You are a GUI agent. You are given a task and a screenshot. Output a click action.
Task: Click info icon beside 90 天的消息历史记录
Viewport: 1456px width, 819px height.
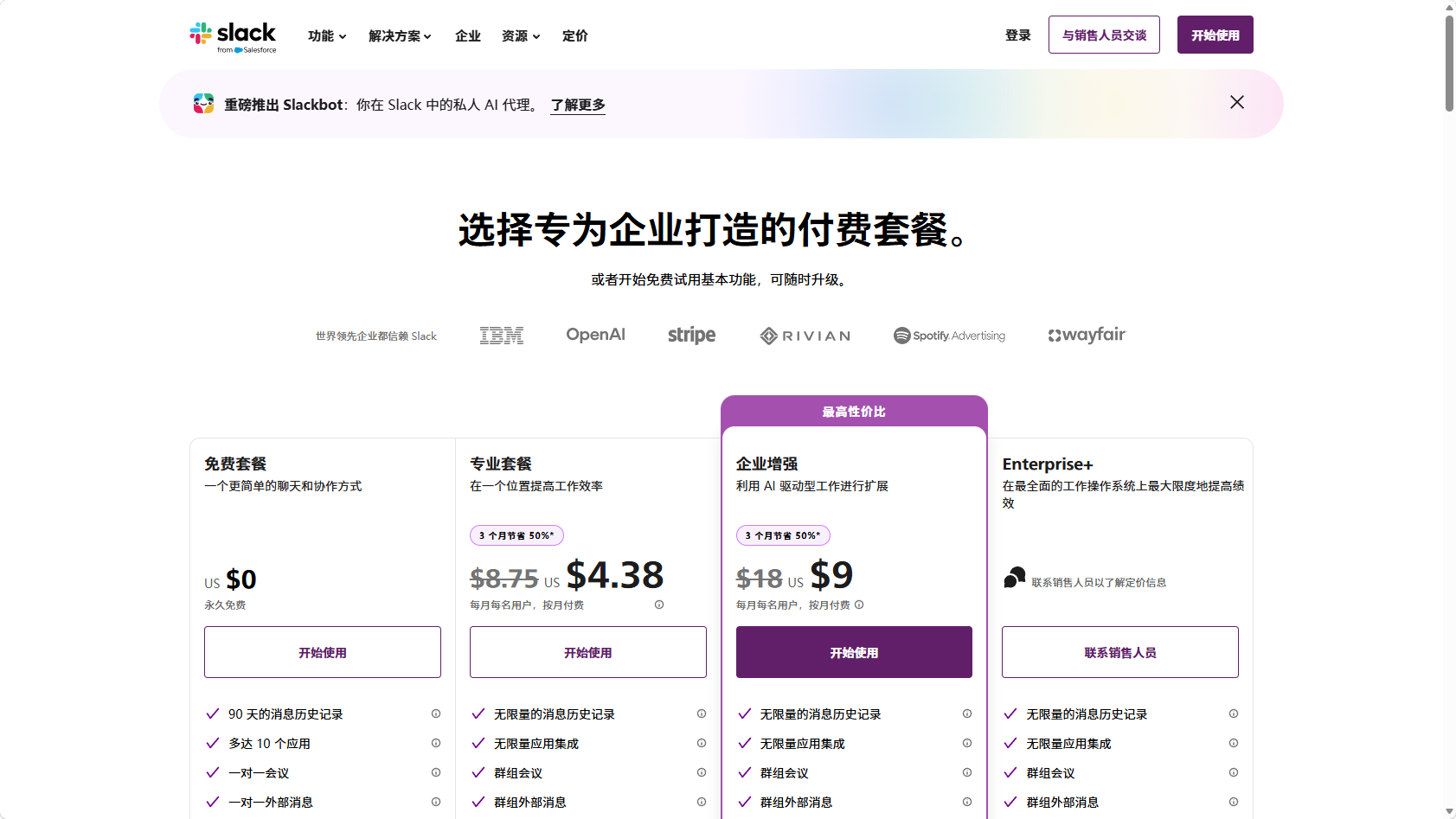[436, 714]
